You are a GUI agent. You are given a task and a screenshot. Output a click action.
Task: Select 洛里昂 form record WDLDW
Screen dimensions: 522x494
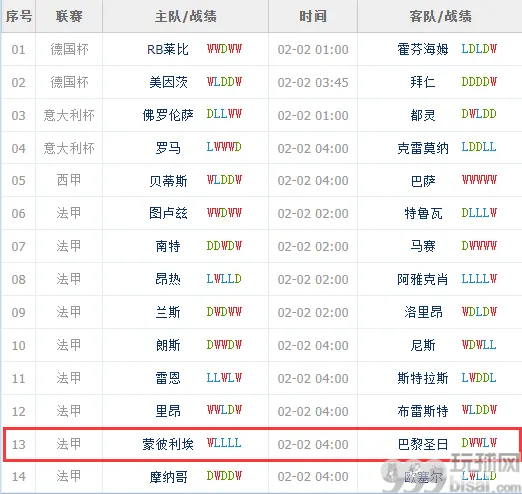(x=479, y=311)
